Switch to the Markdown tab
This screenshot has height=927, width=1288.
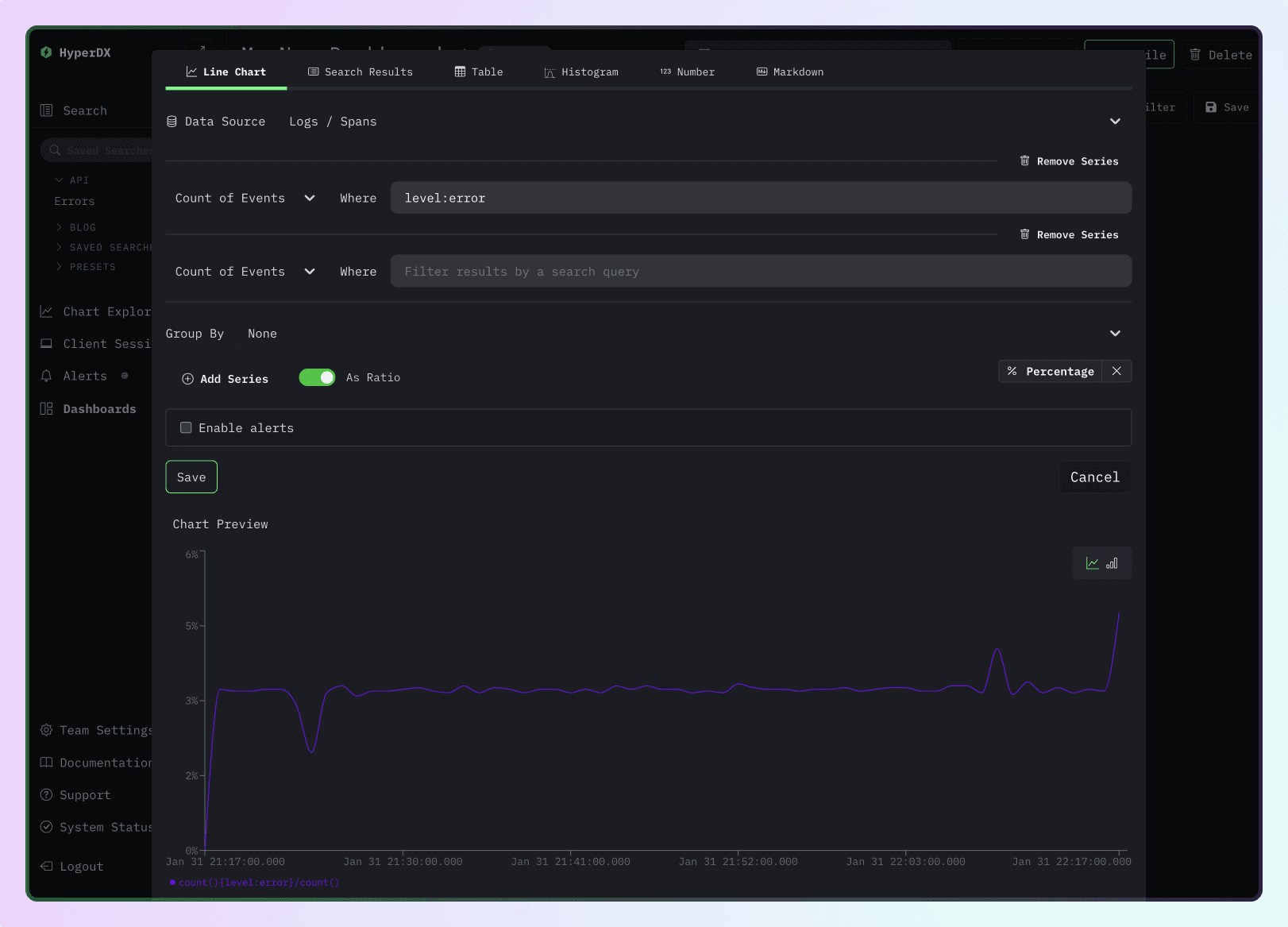click(x=789, y=71)
